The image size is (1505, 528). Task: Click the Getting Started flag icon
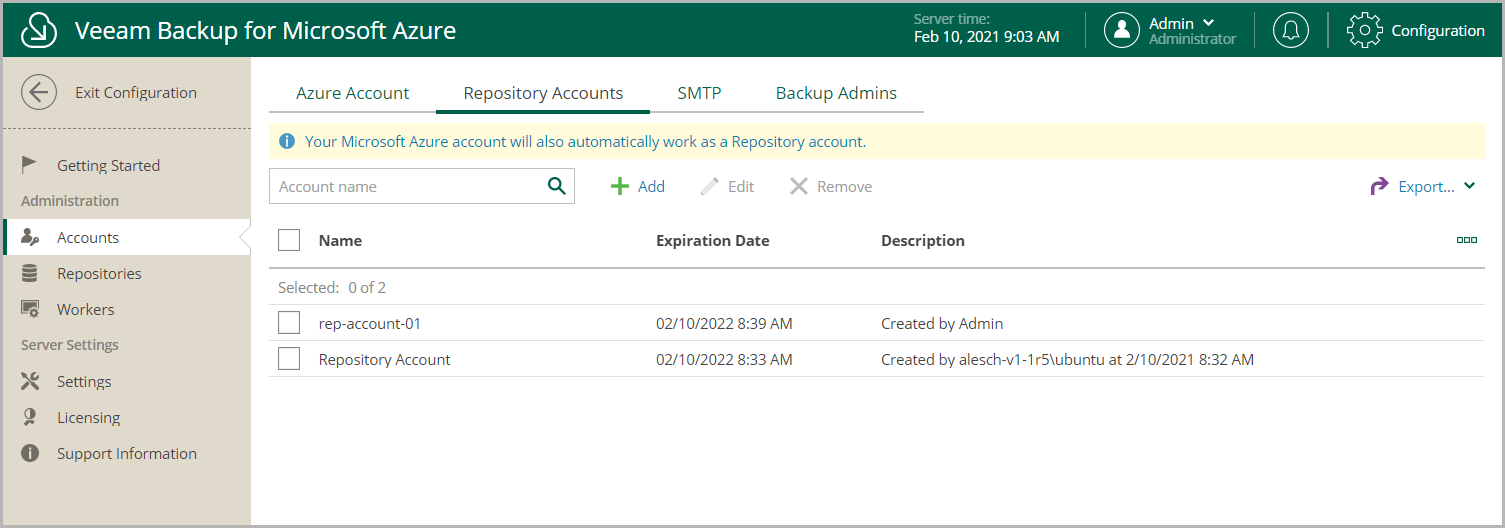pyautogui.click(x=30, y=165)
